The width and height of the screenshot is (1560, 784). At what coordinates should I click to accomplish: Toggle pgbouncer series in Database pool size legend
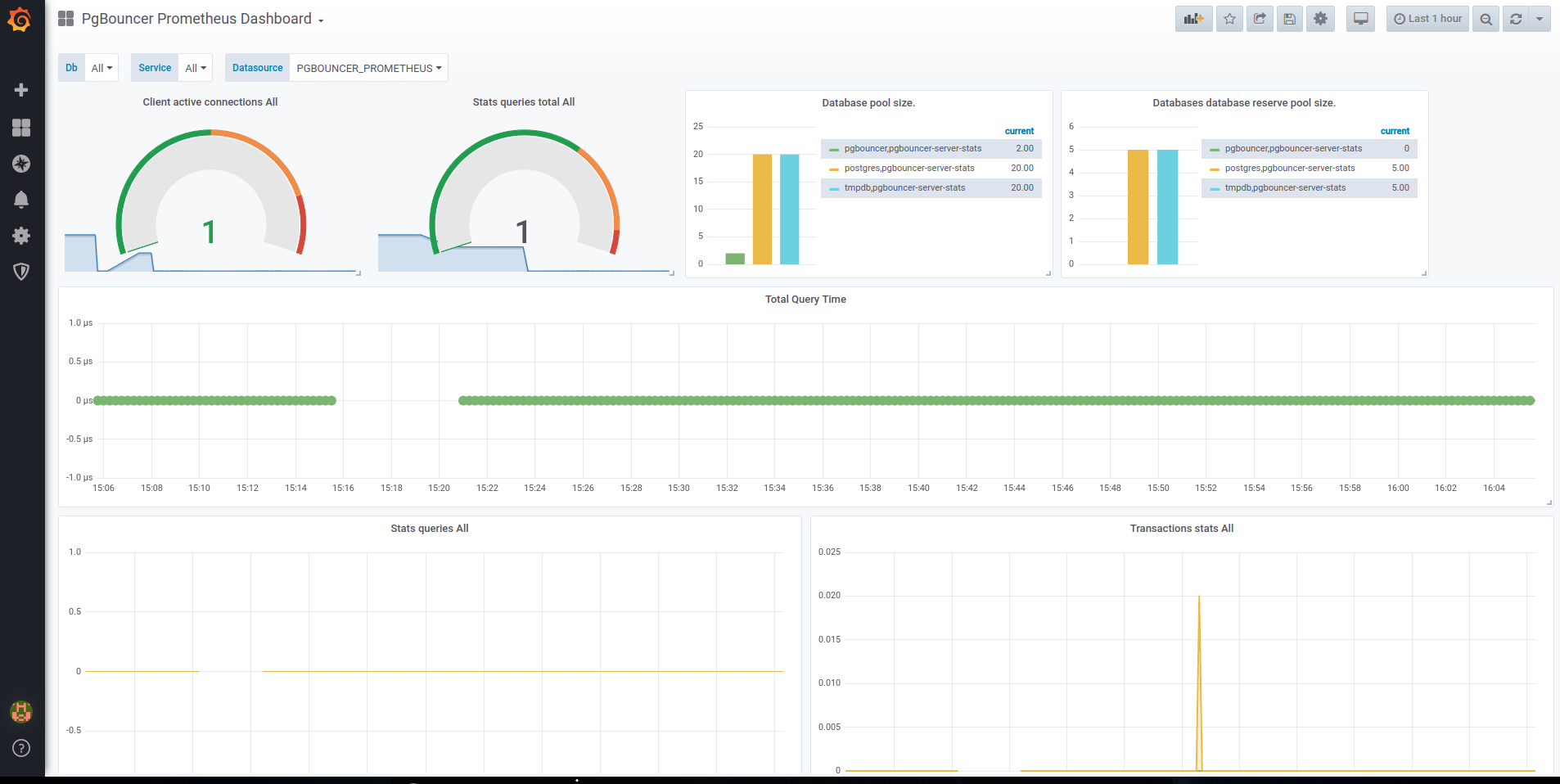pyautogui.click(x=913, y=149)
